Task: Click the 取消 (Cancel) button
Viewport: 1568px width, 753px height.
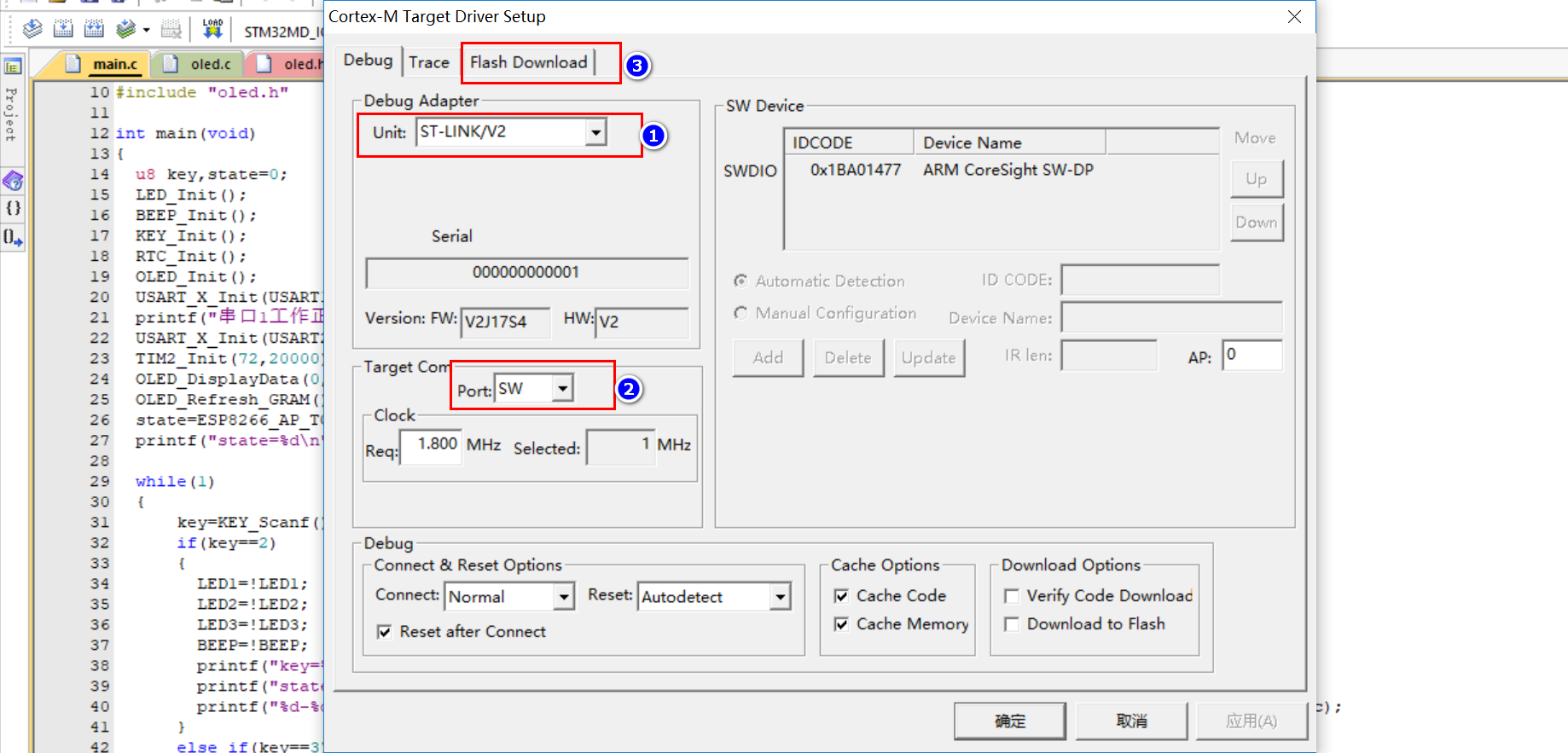Action: 1132,721
